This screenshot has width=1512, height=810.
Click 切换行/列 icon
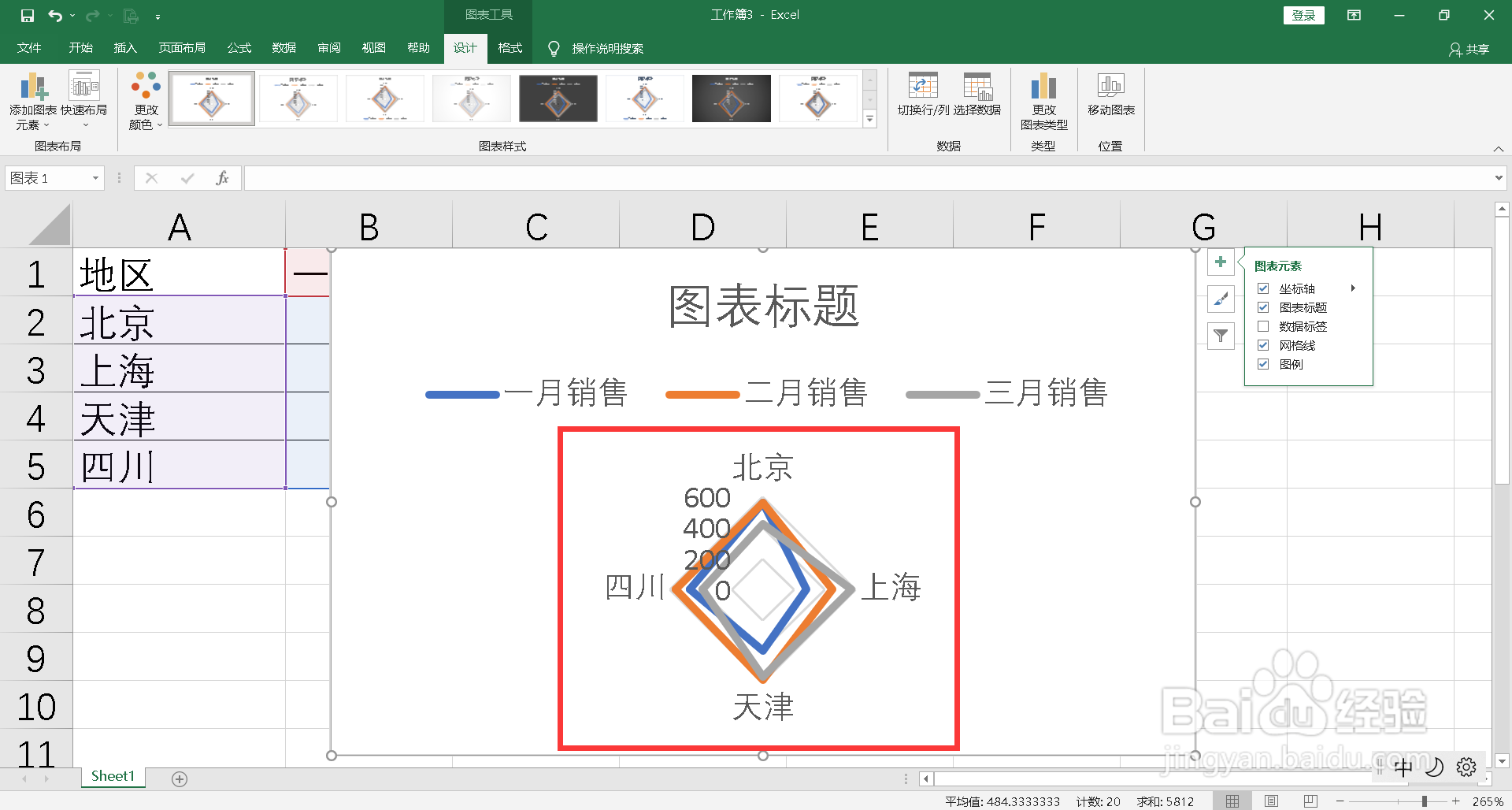pos(923,95)
